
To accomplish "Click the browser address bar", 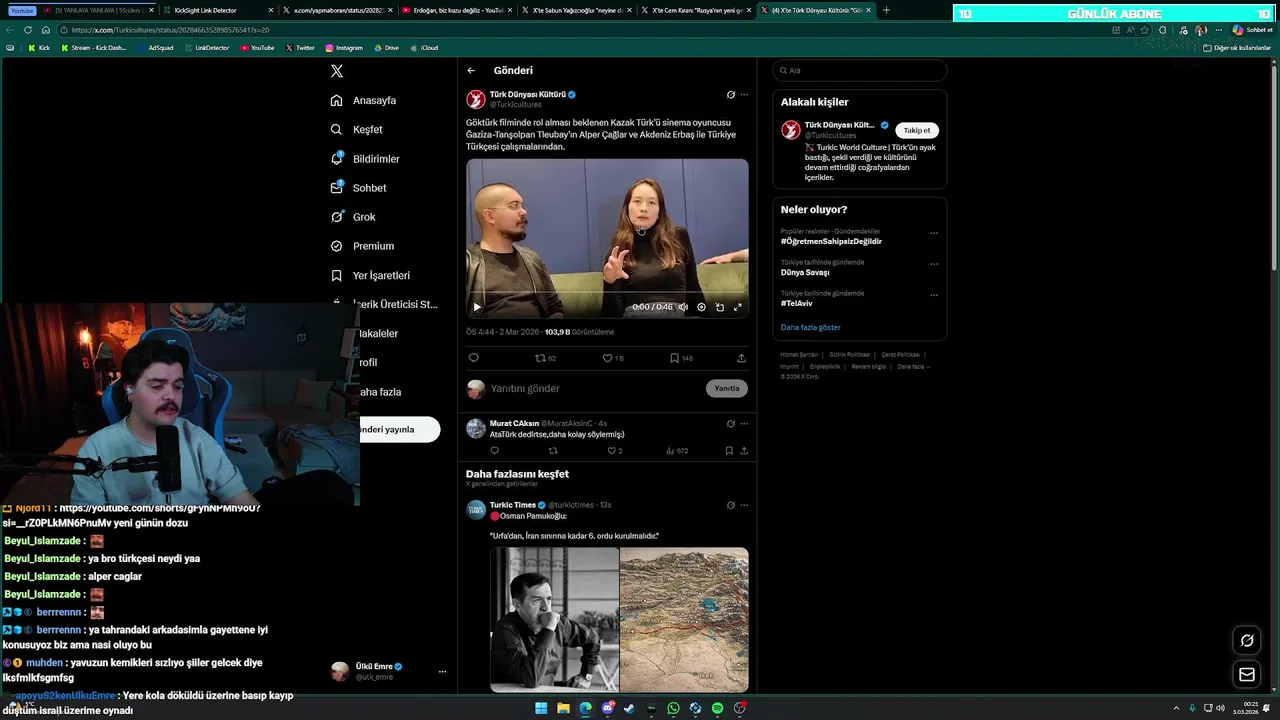I will coord(580,30).
